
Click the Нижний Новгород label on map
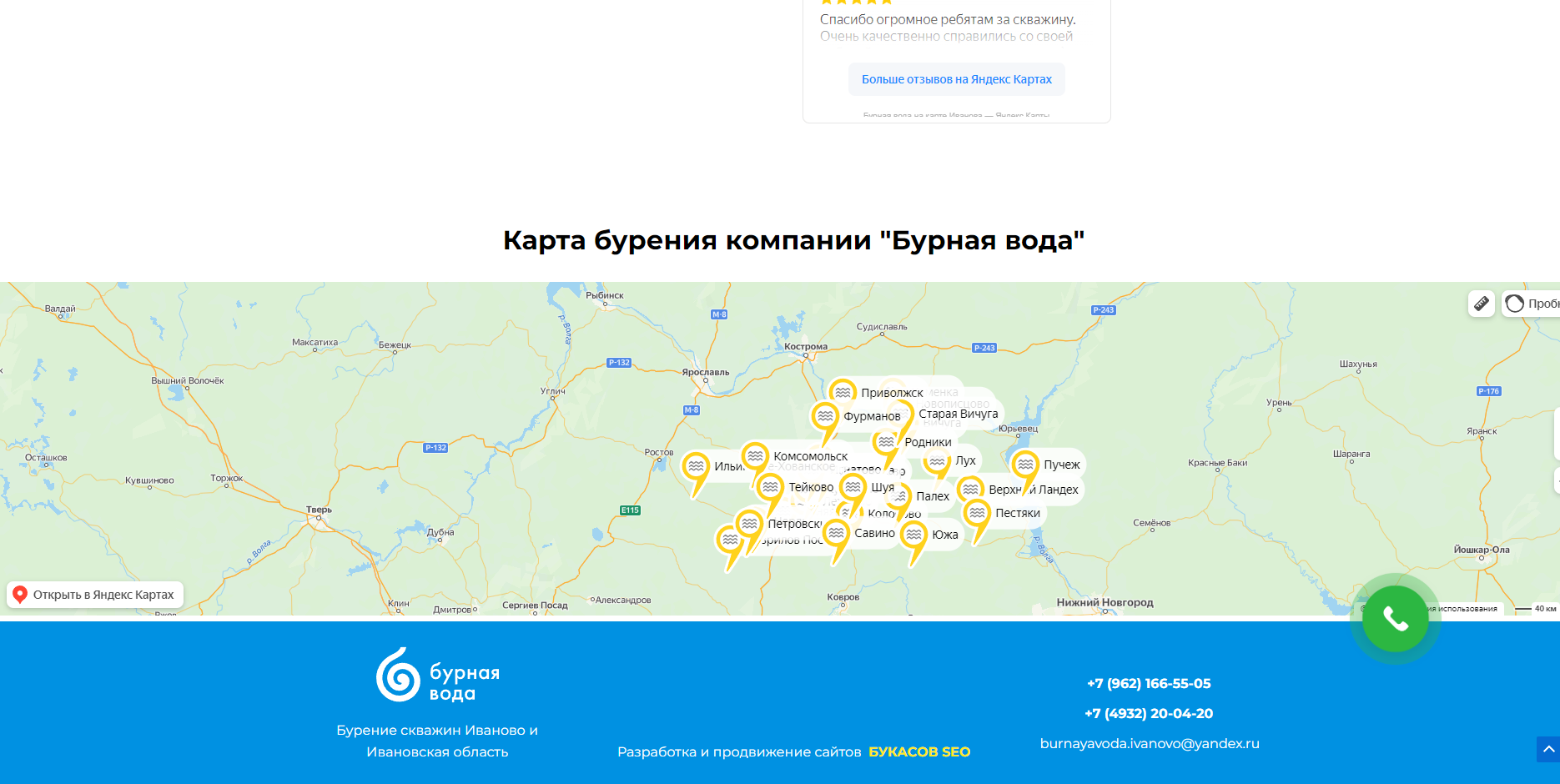(1105, 602)
